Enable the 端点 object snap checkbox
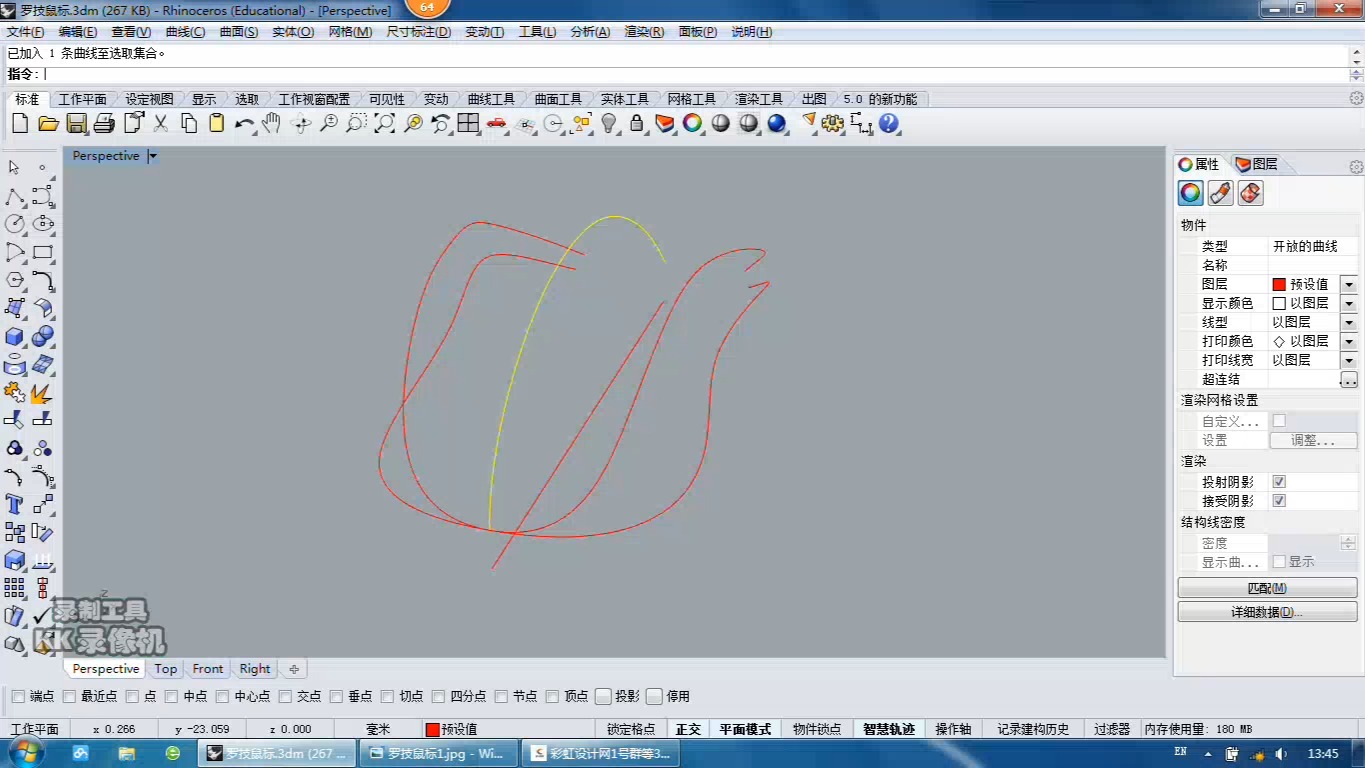This screenshot has height=768, width=1365. click(x=18, y=697)
